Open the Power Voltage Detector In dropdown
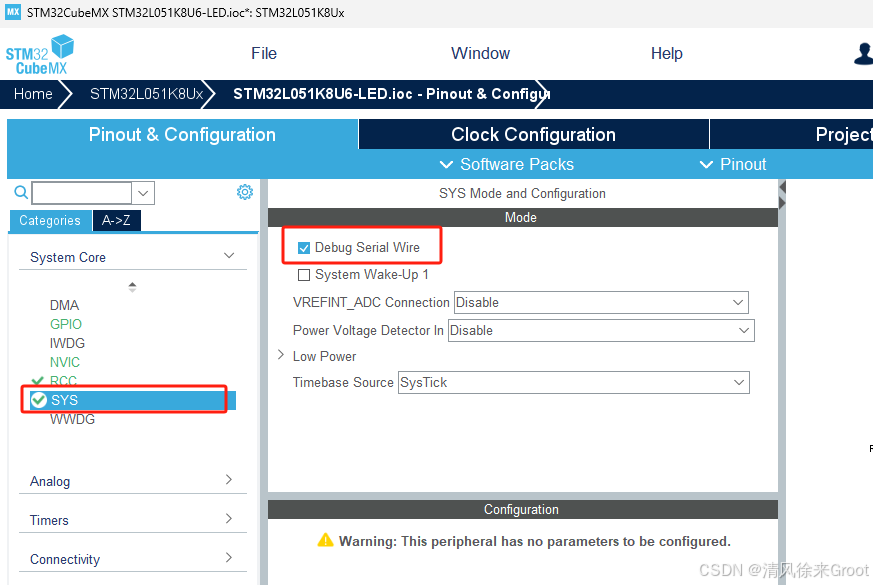The image size is (873, 585). tap(601, 330)
